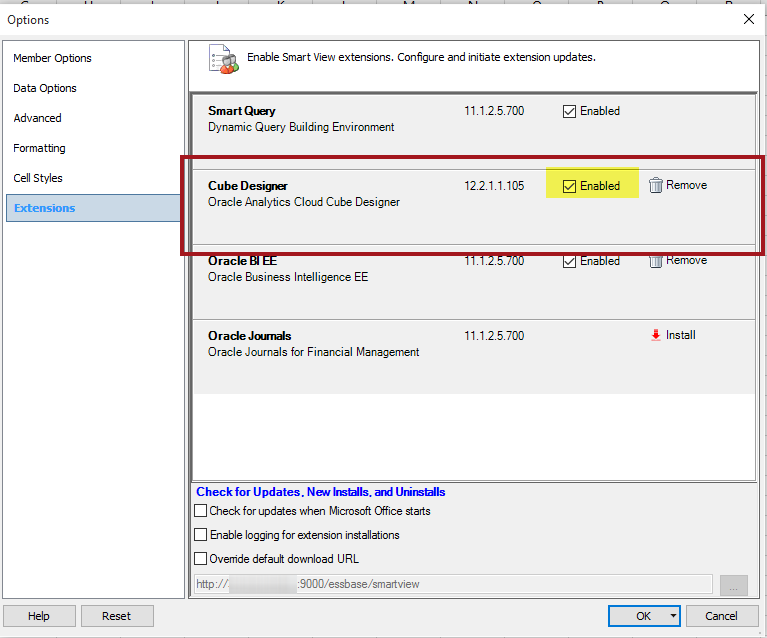This screenshot has width=767, height=638.
Task: Click the Cancel button
Action: click(722, 616)
